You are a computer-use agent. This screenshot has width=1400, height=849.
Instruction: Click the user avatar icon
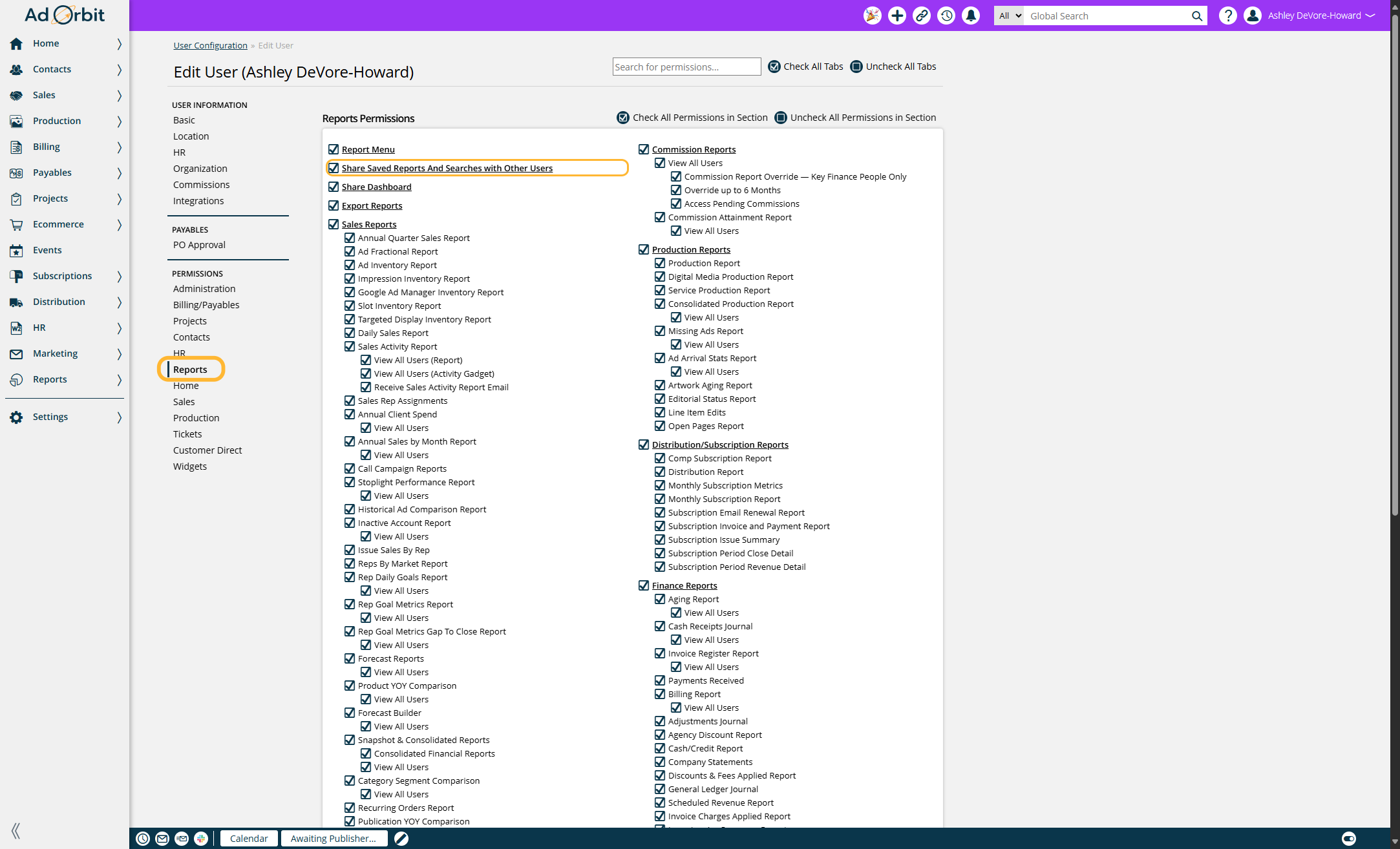coord(1252,16)
